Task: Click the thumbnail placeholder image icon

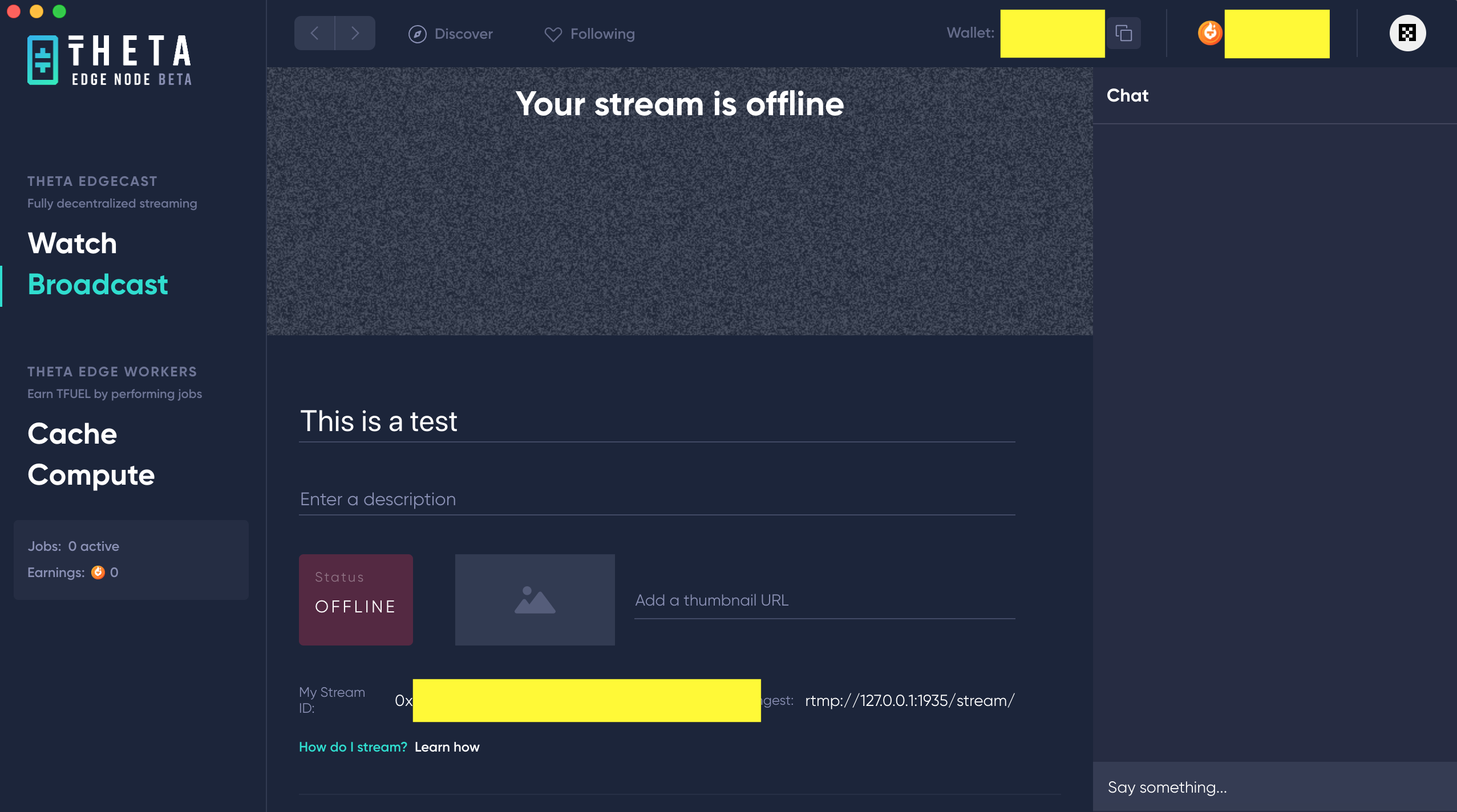Action: click(534, 599)
